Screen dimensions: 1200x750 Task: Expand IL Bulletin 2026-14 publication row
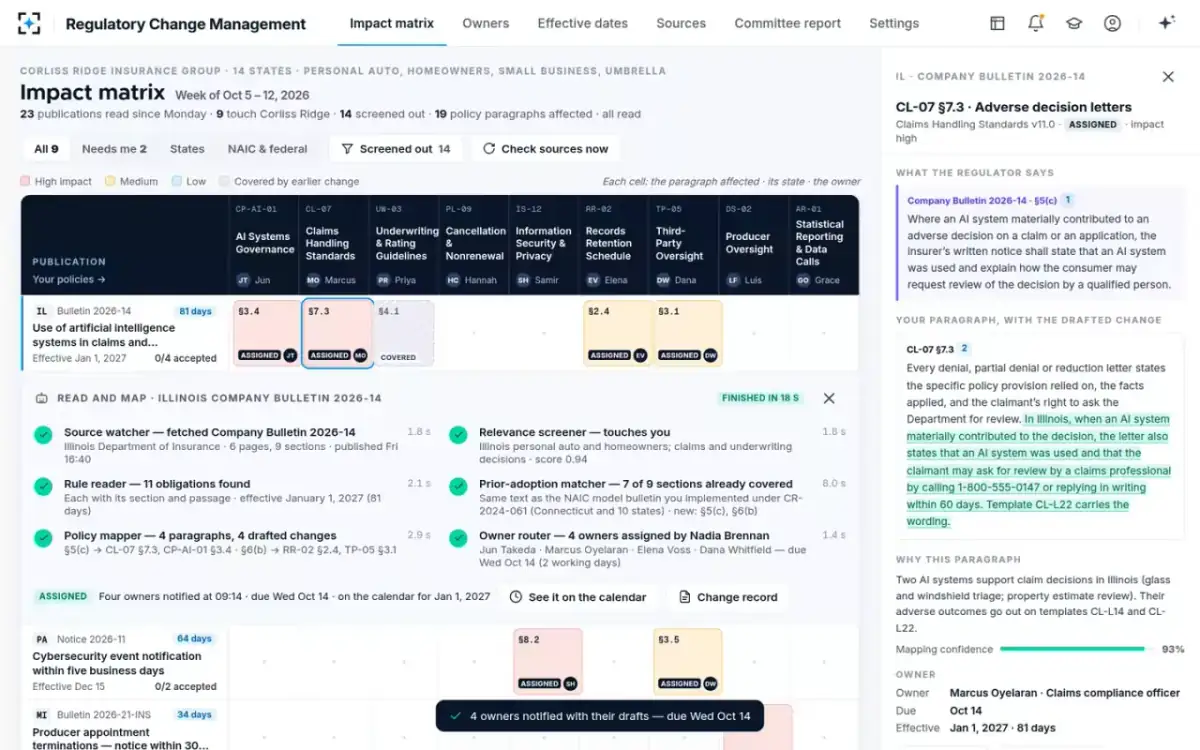click(x=125, y=334)
